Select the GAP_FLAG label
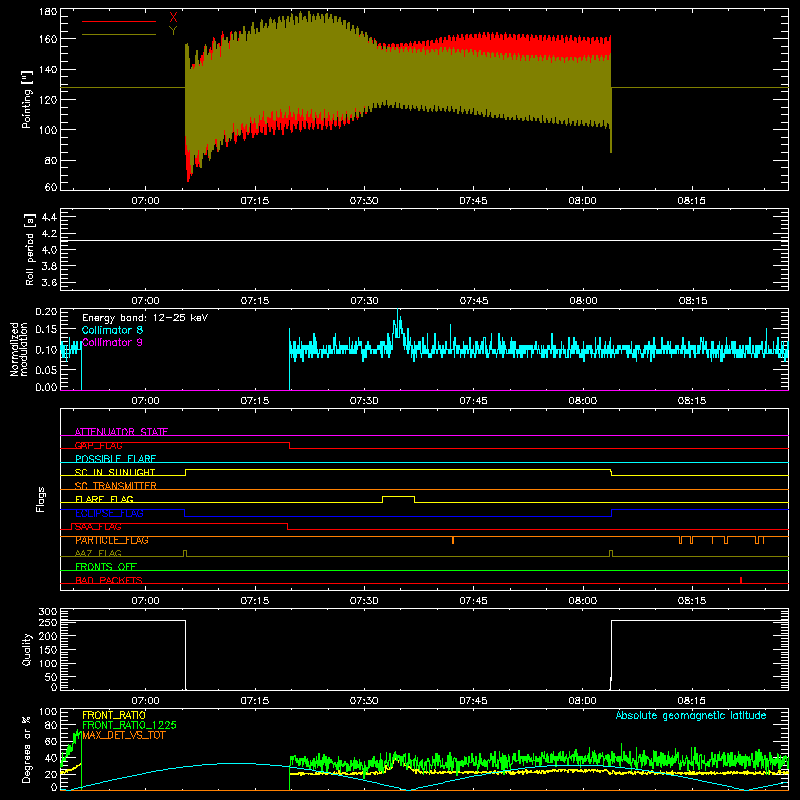Image resolution: width=800 pixels, height=800 pixels. point(98,445)
